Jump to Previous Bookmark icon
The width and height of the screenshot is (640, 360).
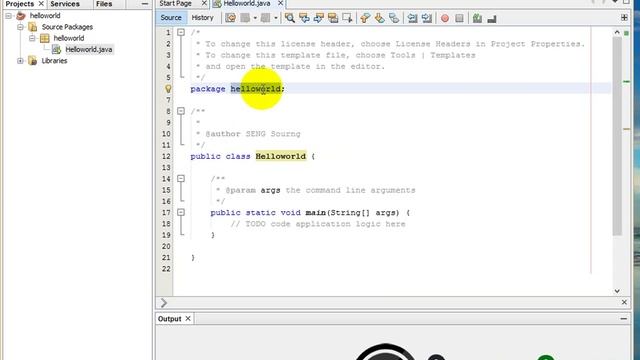[365, 18]
